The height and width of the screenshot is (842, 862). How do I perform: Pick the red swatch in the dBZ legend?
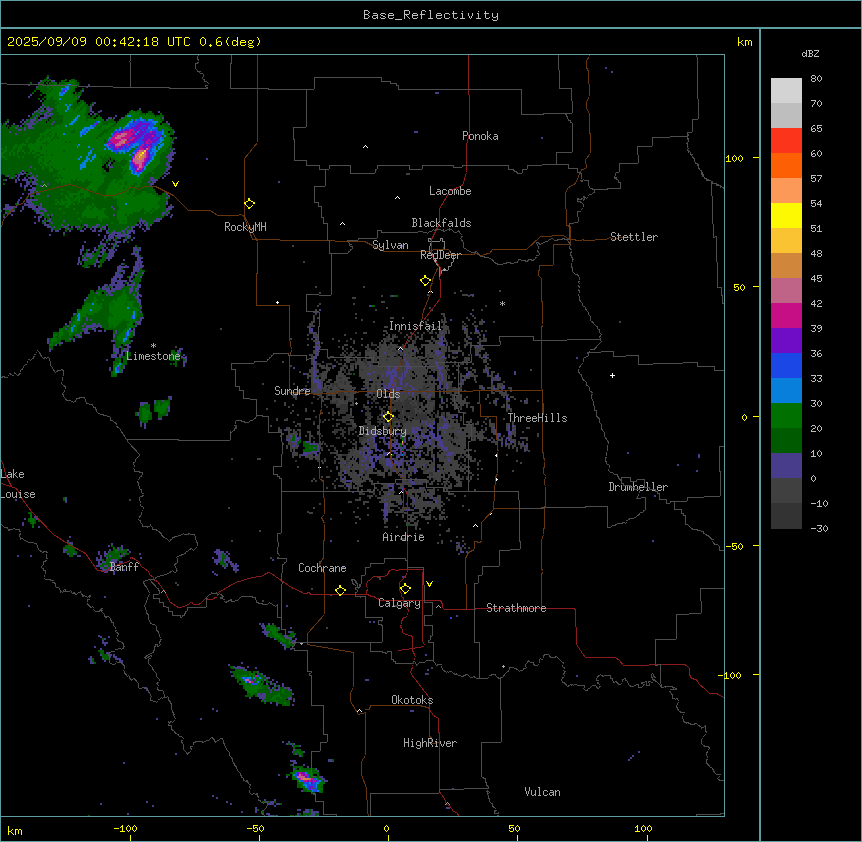[x=786, y=141]
